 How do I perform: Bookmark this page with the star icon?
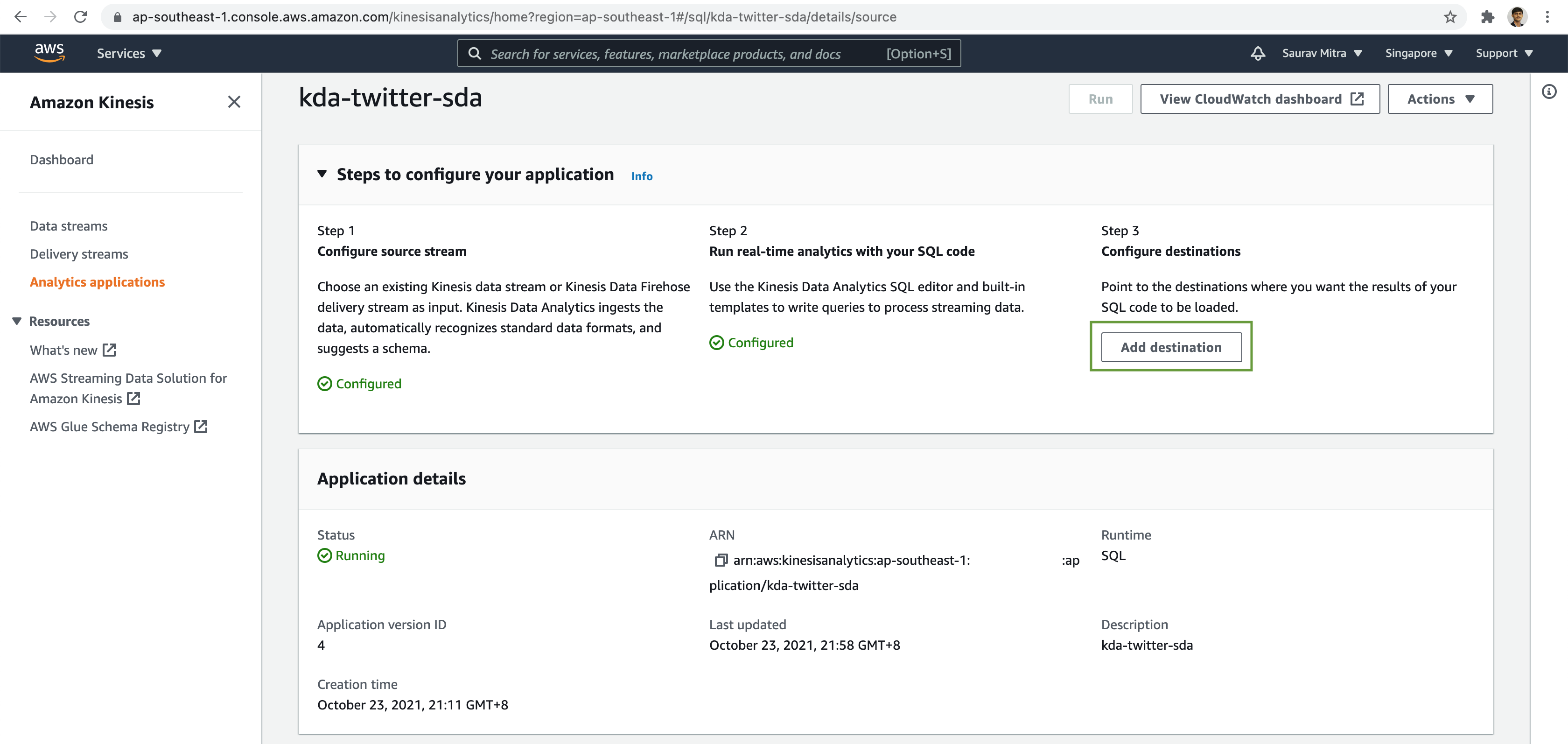1450,17
